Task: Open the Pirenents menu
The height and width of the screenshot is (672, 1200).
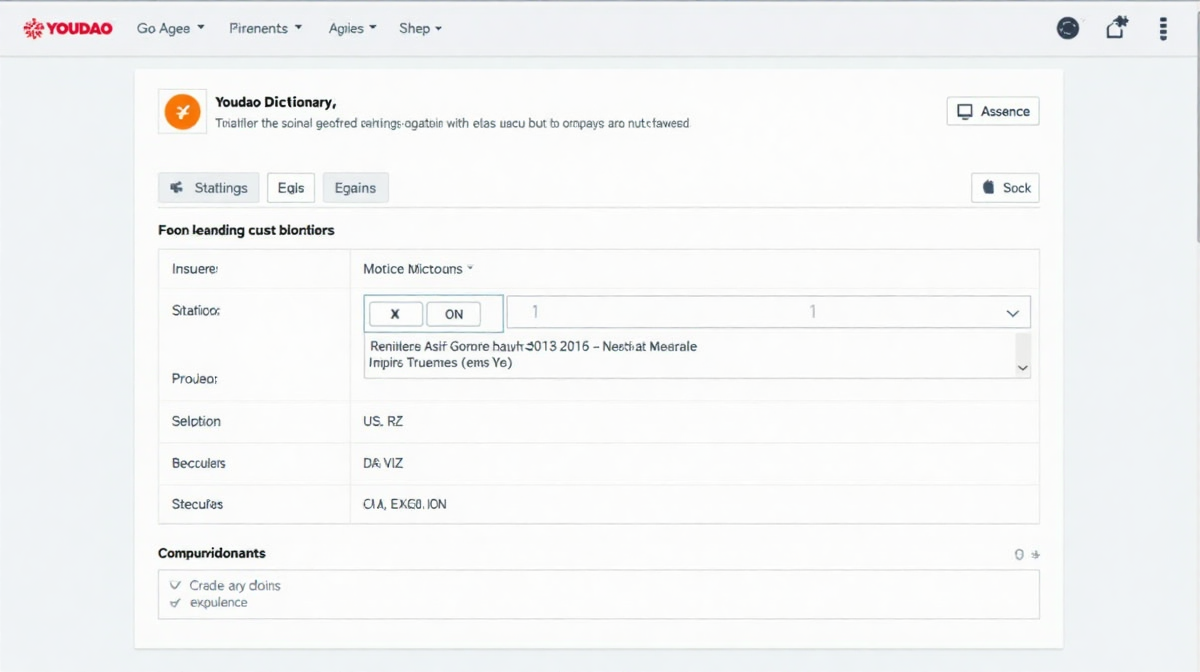Action: coord(265,28)
